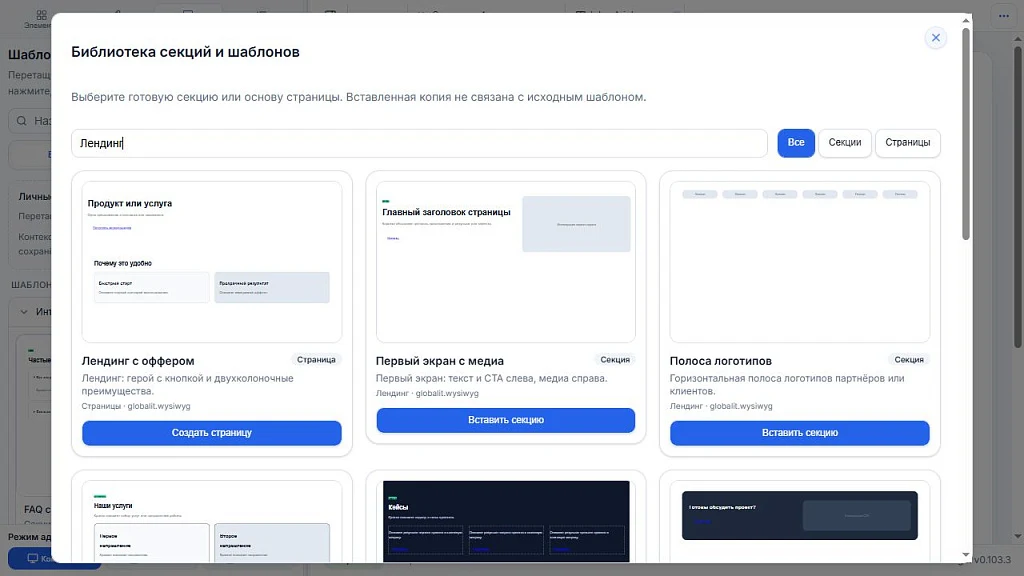
Task: Close the template library dialog
Action: tap(935, 38)
